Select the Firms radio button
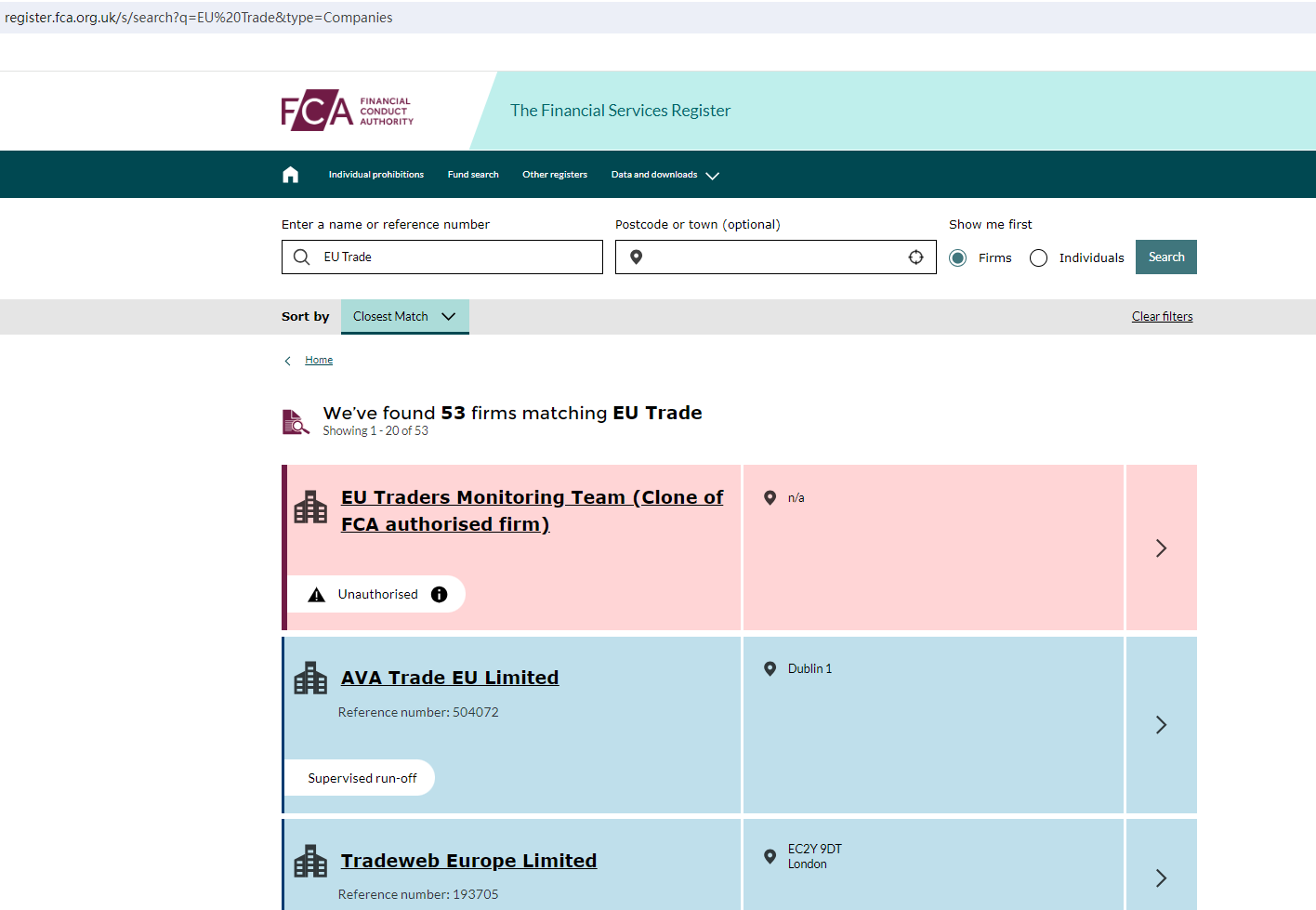Screen dimensions: 1316x910 tap(958, 258)
